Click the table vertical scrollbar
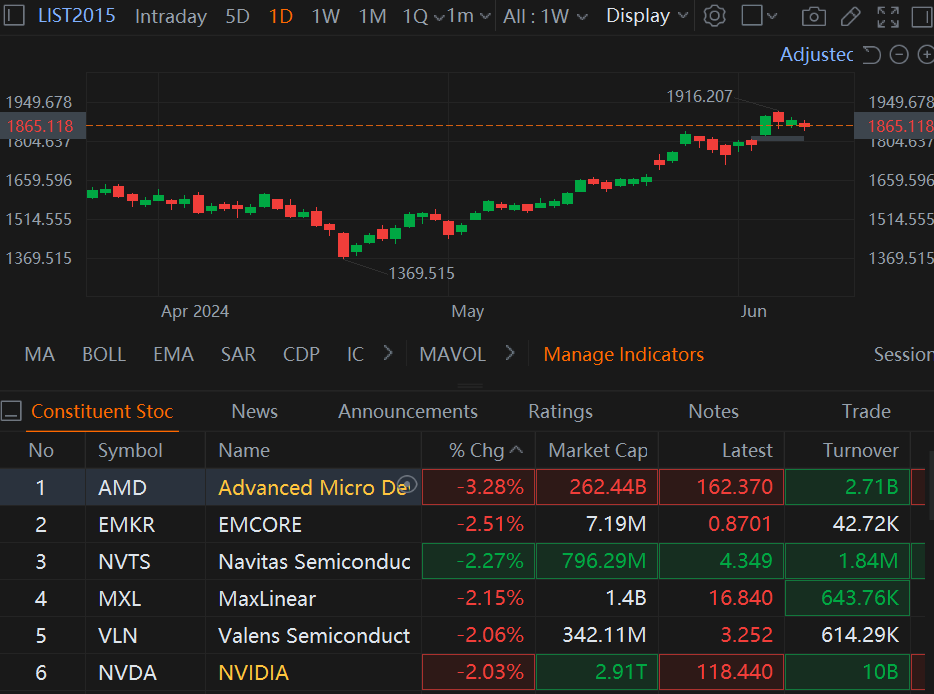Image resolution: width=934 pixels, height=694 pixels. pos(930,486)
